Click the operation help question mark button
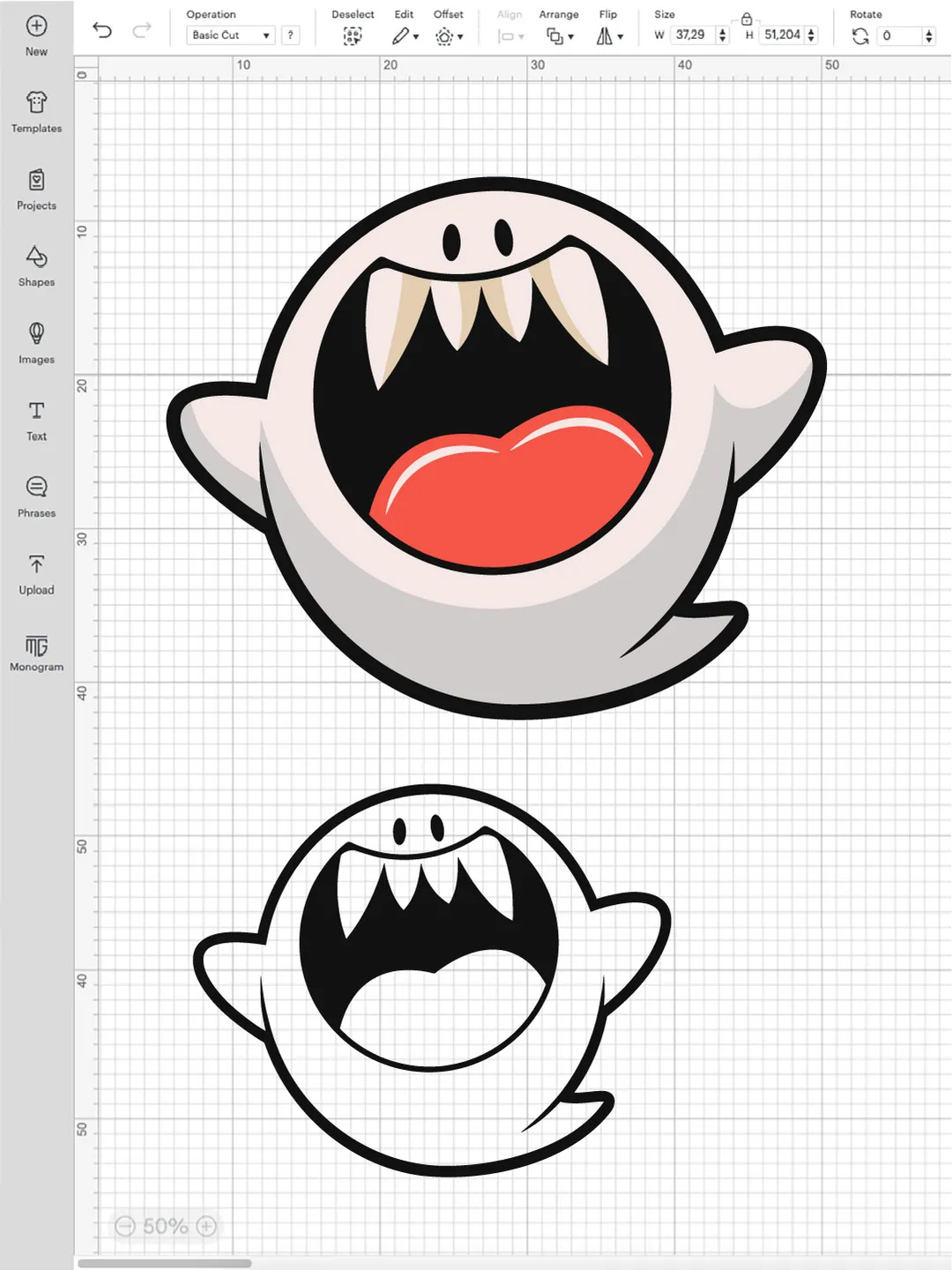The height and width of the screenshot is (1270, 952). click(x=290, y=35)
